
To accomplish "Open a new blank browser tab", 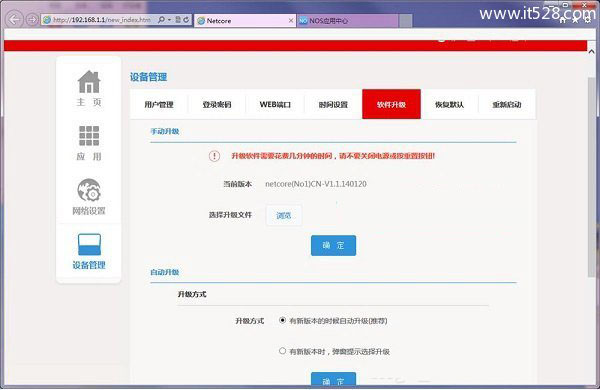I will coord(406,21).
